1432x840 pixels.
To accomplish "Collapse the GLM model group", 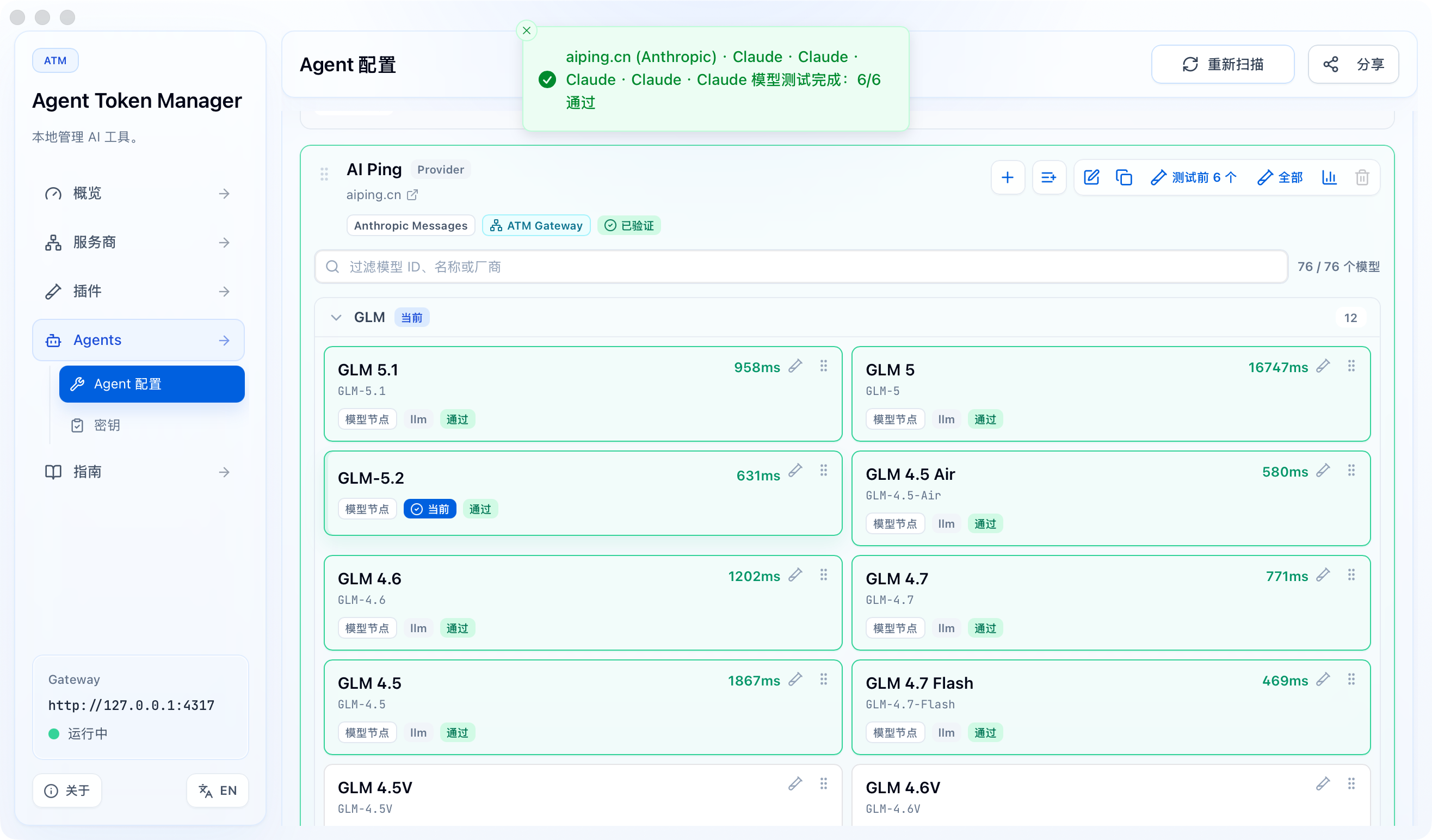I will click(336, 317).
